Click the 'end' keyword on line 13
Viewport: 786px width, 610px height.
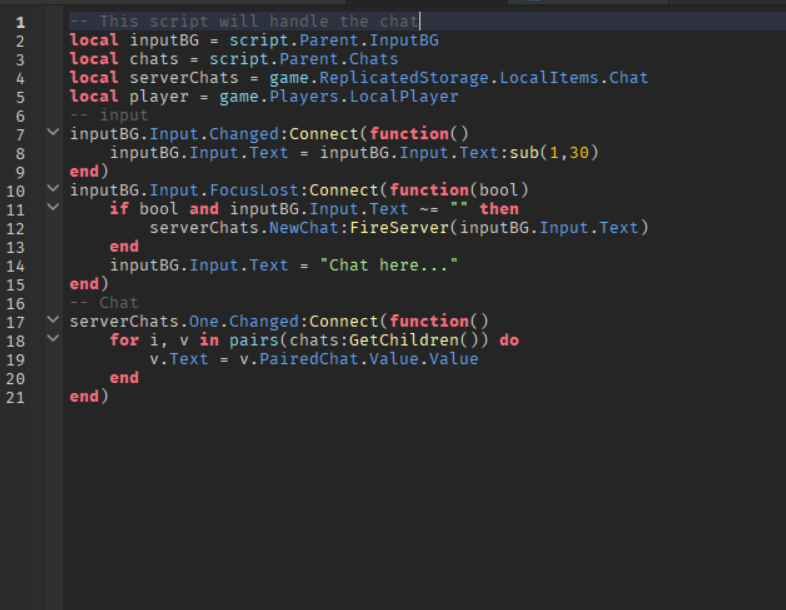124,246
